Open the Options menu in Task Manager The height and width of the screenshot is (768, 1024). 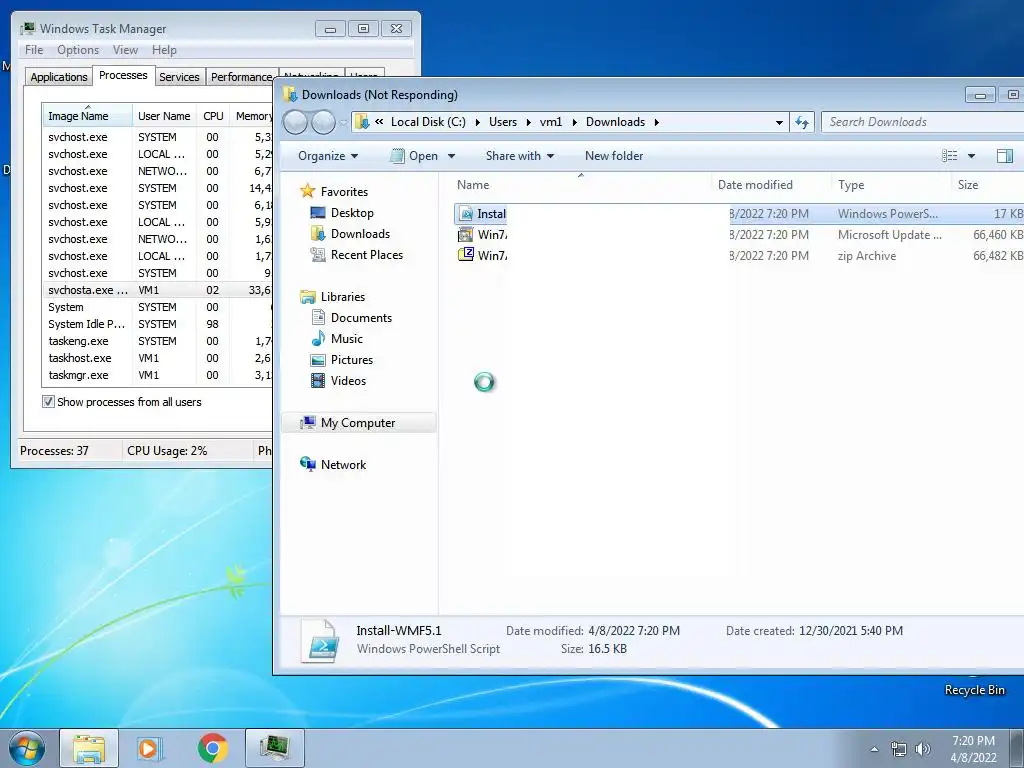point(78,50)
